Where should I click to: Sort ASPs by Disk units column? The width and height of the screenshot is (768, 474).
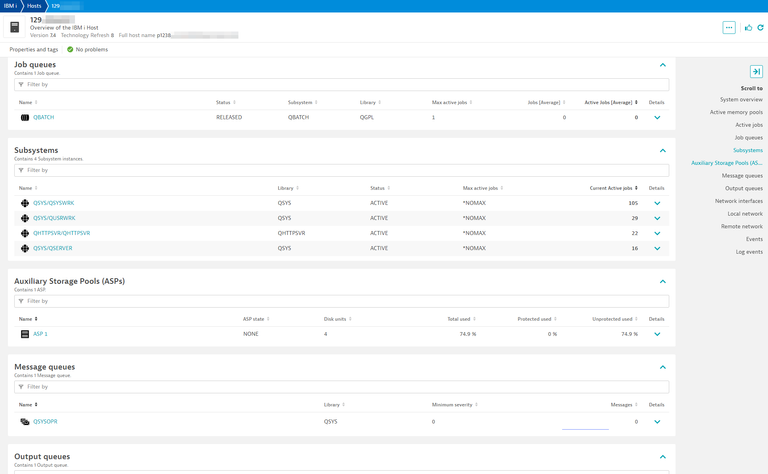(337, 319)
